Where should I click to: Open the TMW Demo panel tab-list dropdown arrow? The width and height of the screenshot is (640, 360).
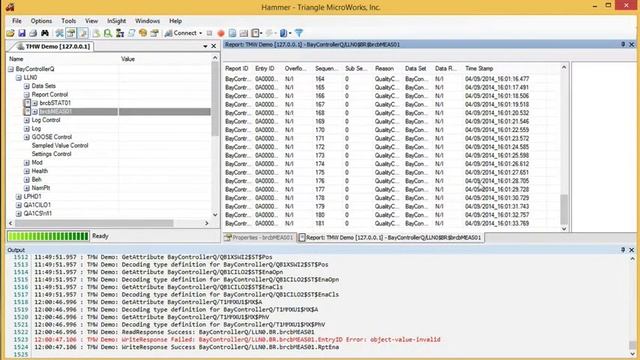coord(205,47)
